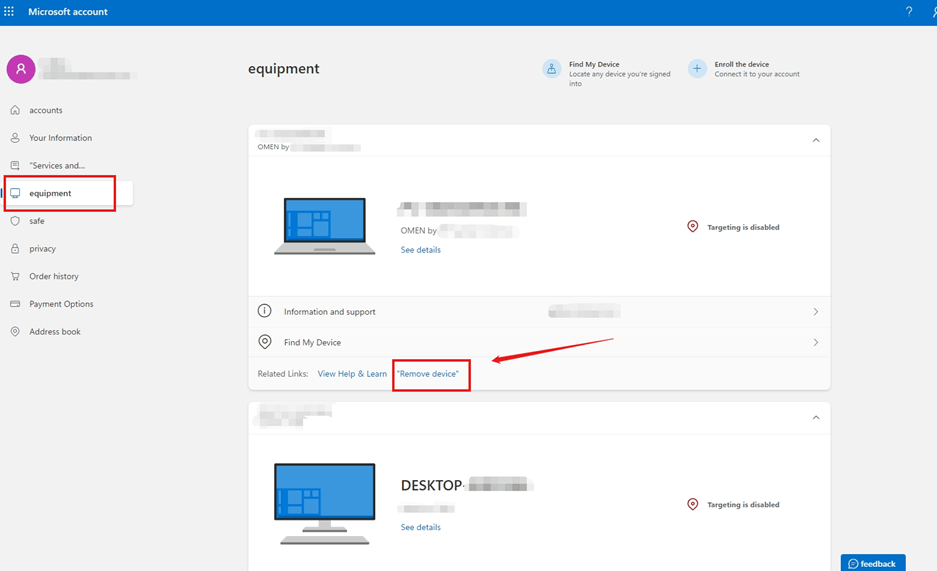
Task: Click the accounts home icon
Action: [x=15, y=110]
